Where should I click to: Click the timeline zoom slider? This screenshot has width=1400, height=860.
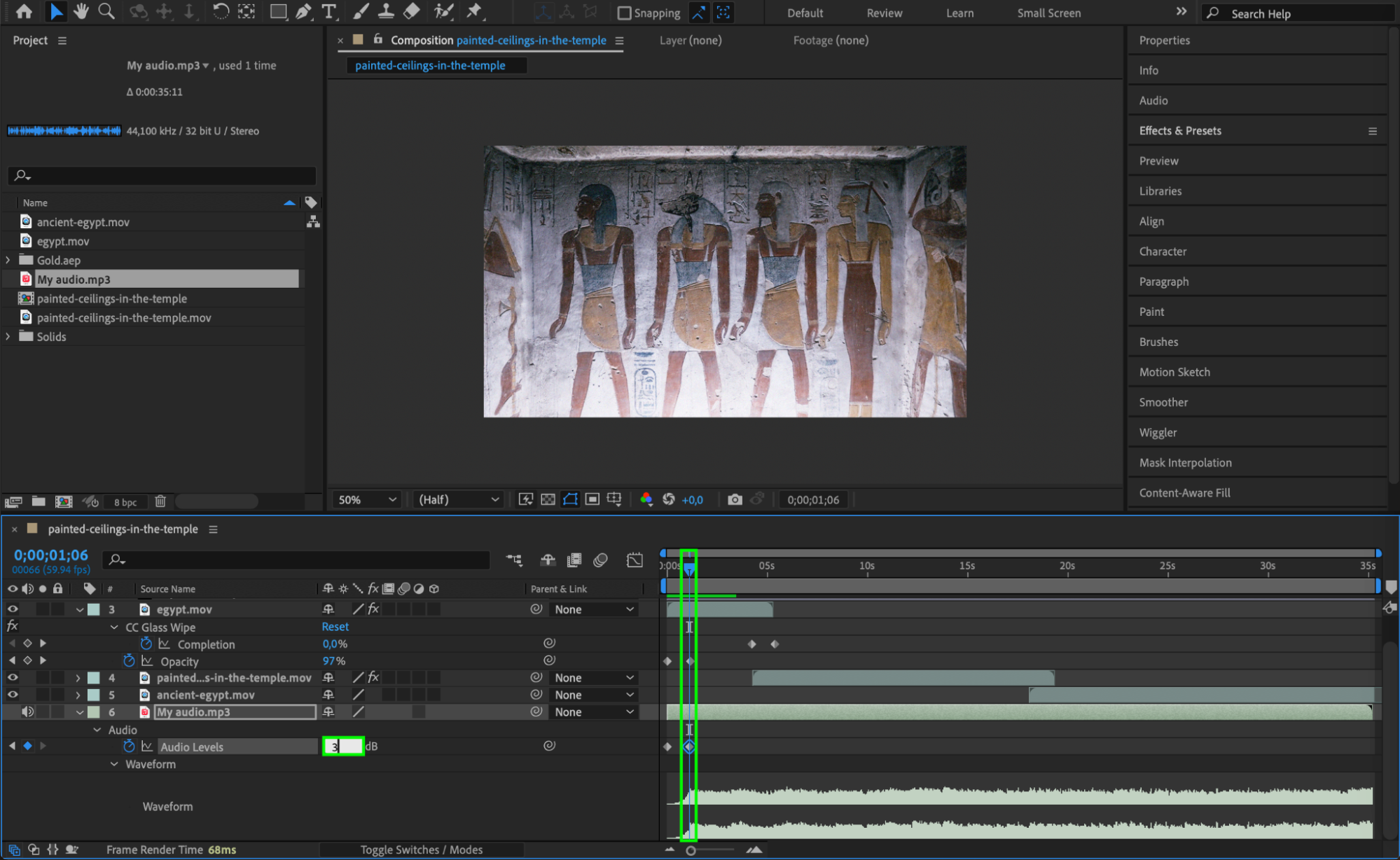point(691,850)
